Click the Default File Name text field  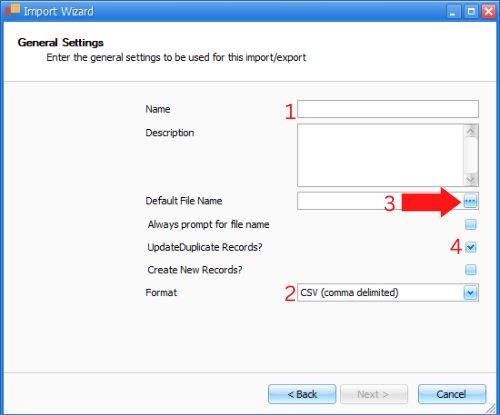(x=380, y=201)
